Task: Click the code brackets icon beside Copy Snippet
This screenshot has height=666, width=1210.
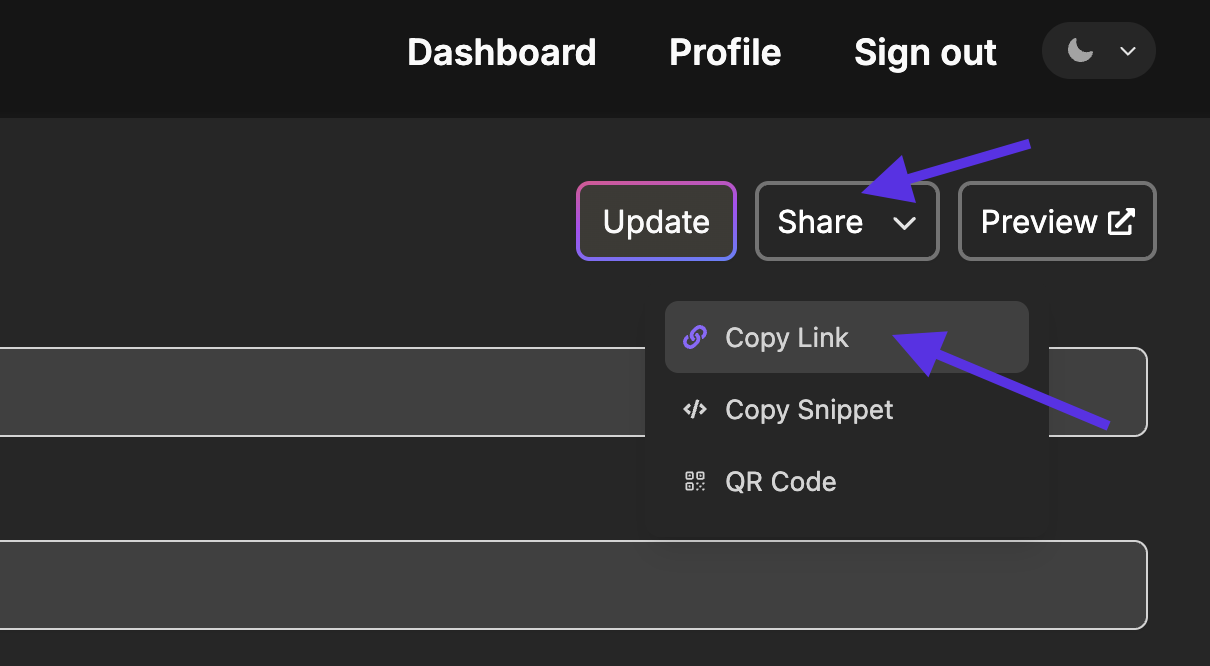Action: (694, 409)
